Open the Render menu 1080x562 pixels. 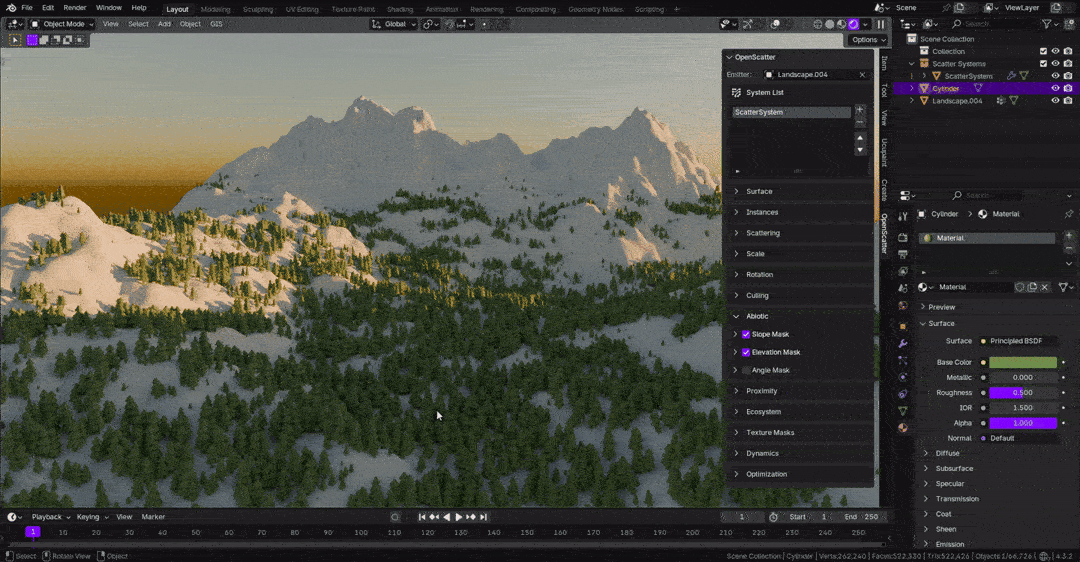coord(75,8)
